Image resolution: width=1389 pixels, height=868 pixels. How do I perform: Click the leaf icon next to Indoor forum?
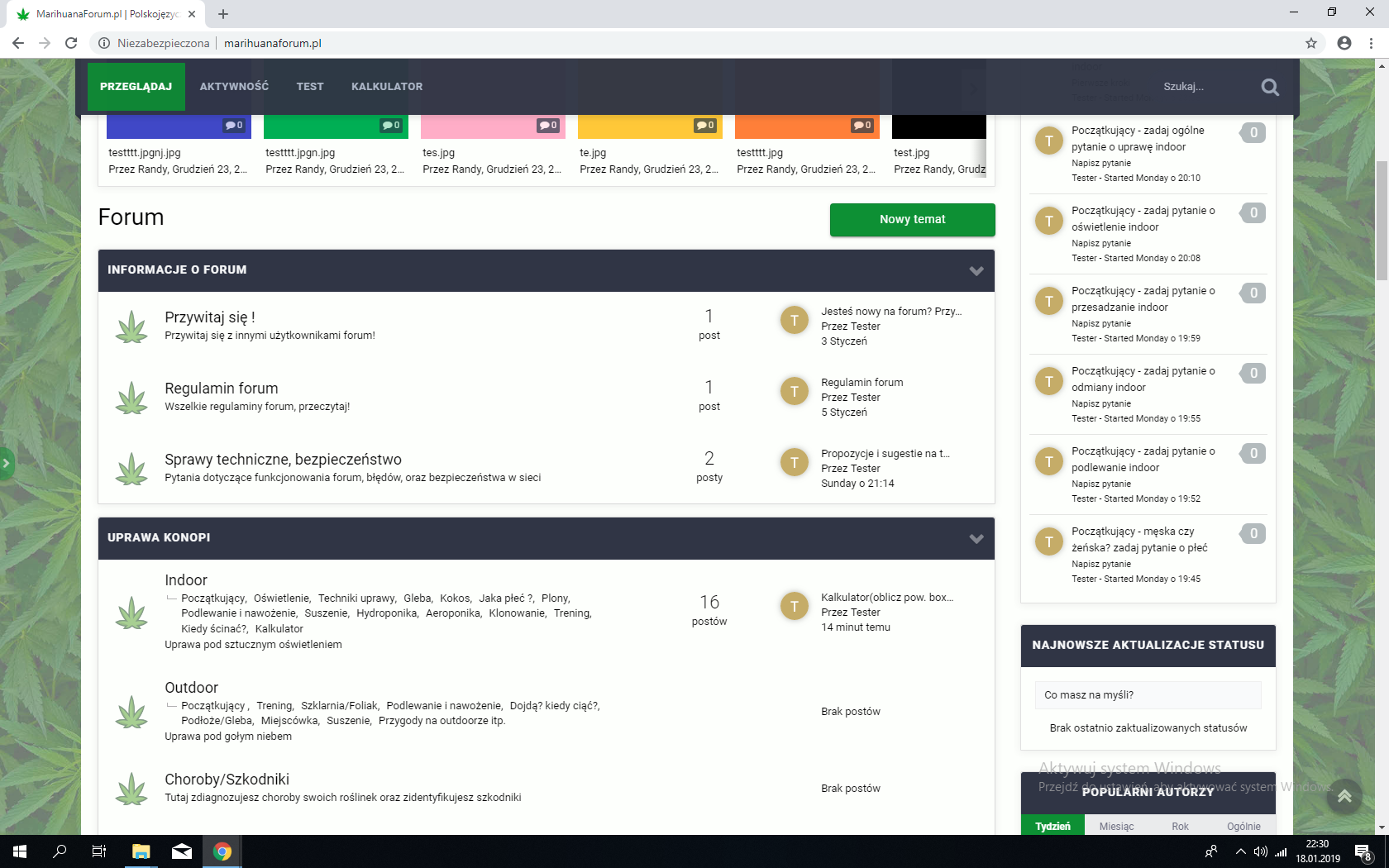(x=131, y=613)
